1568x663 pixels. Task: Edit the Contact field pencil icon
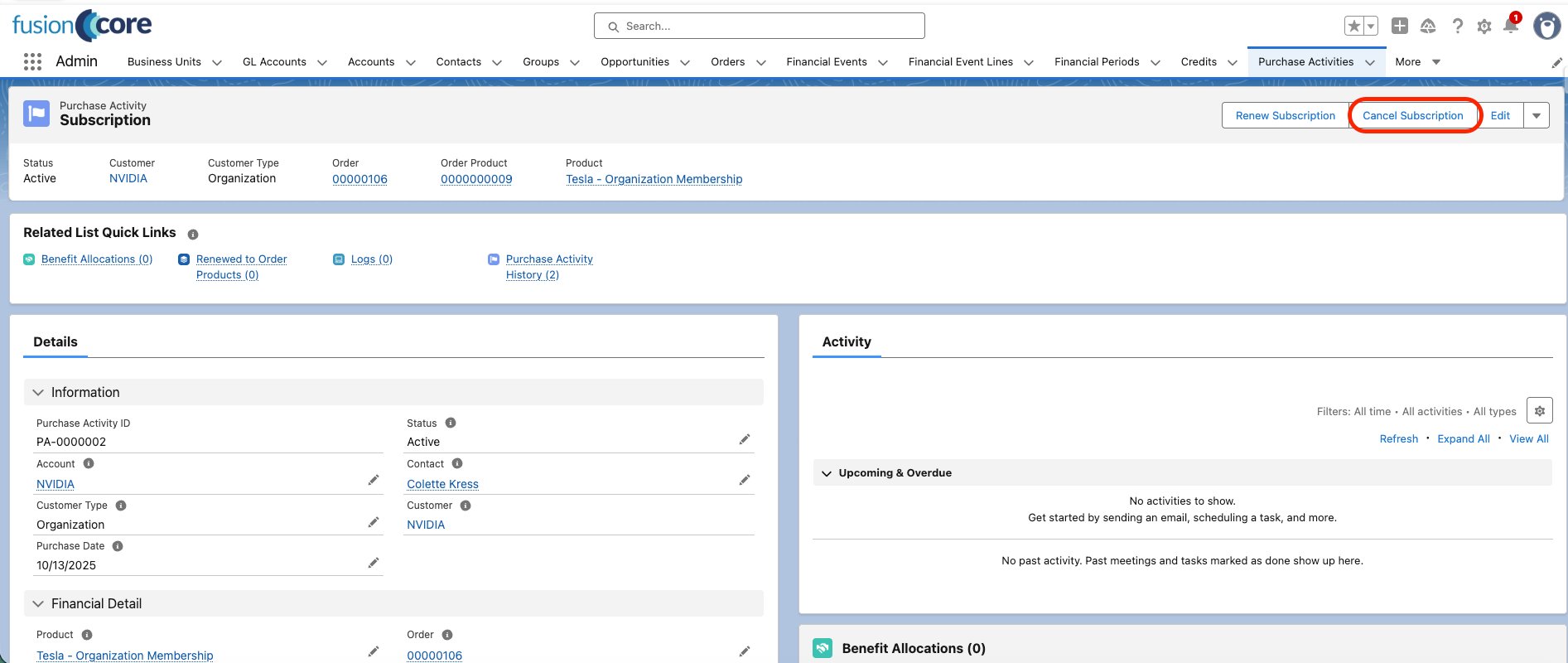point(745,480)
